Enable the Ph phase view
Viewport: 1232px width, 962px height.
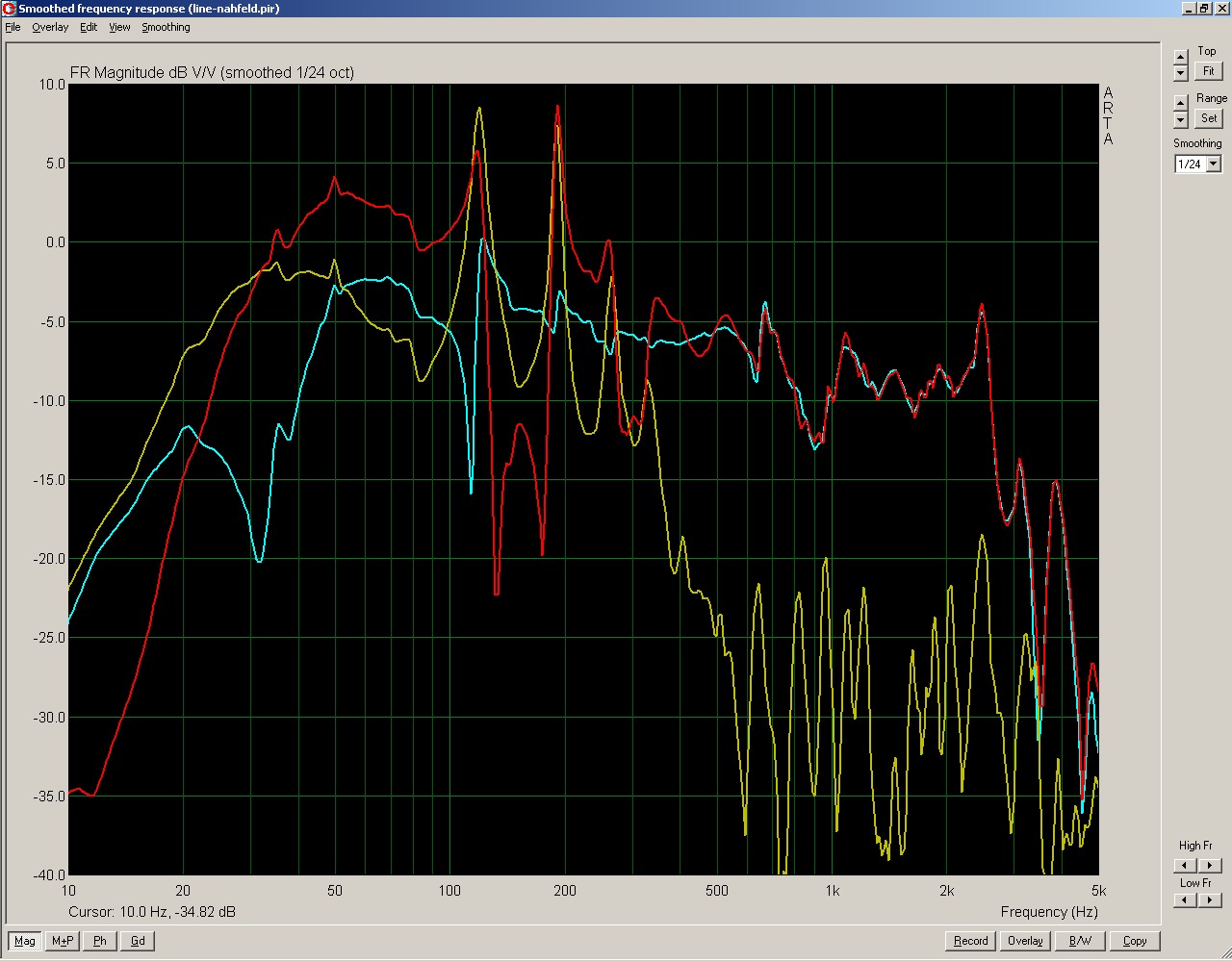point(100,941)
